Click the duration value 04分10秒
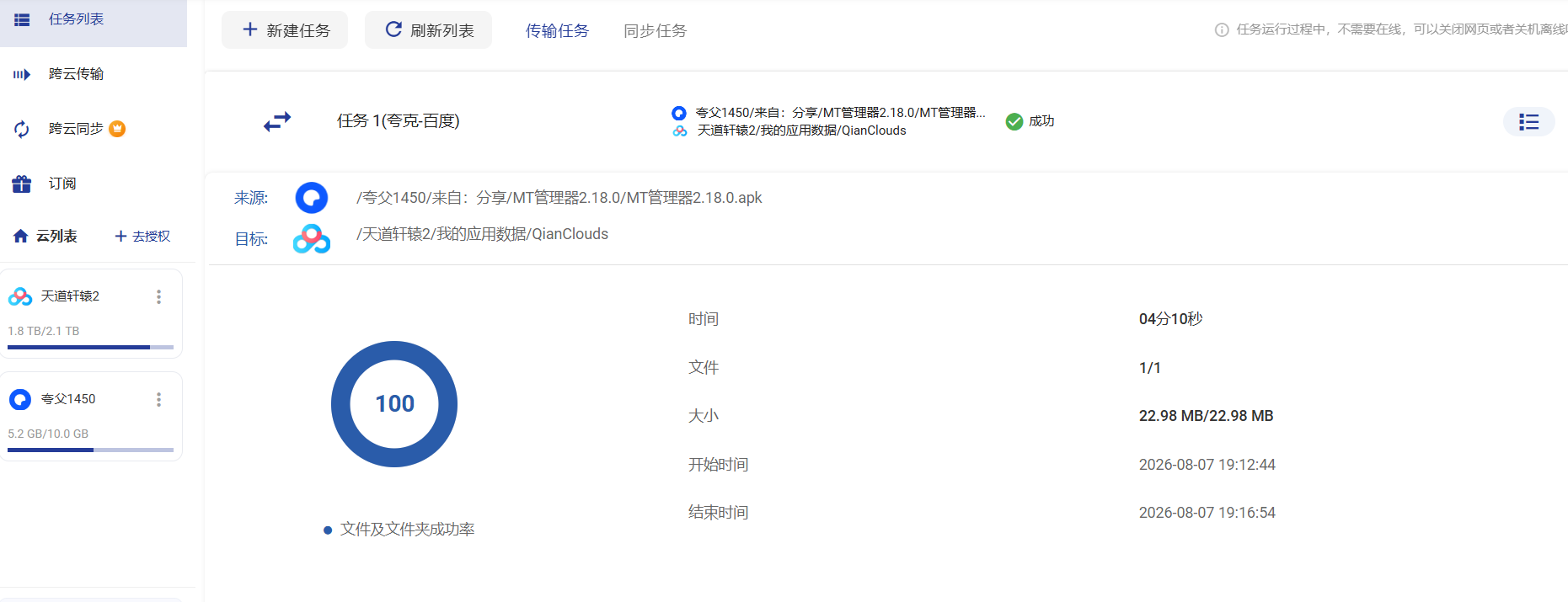Image resolution: width=1568 pixels, height=602 pixels. pos(1171,319)
